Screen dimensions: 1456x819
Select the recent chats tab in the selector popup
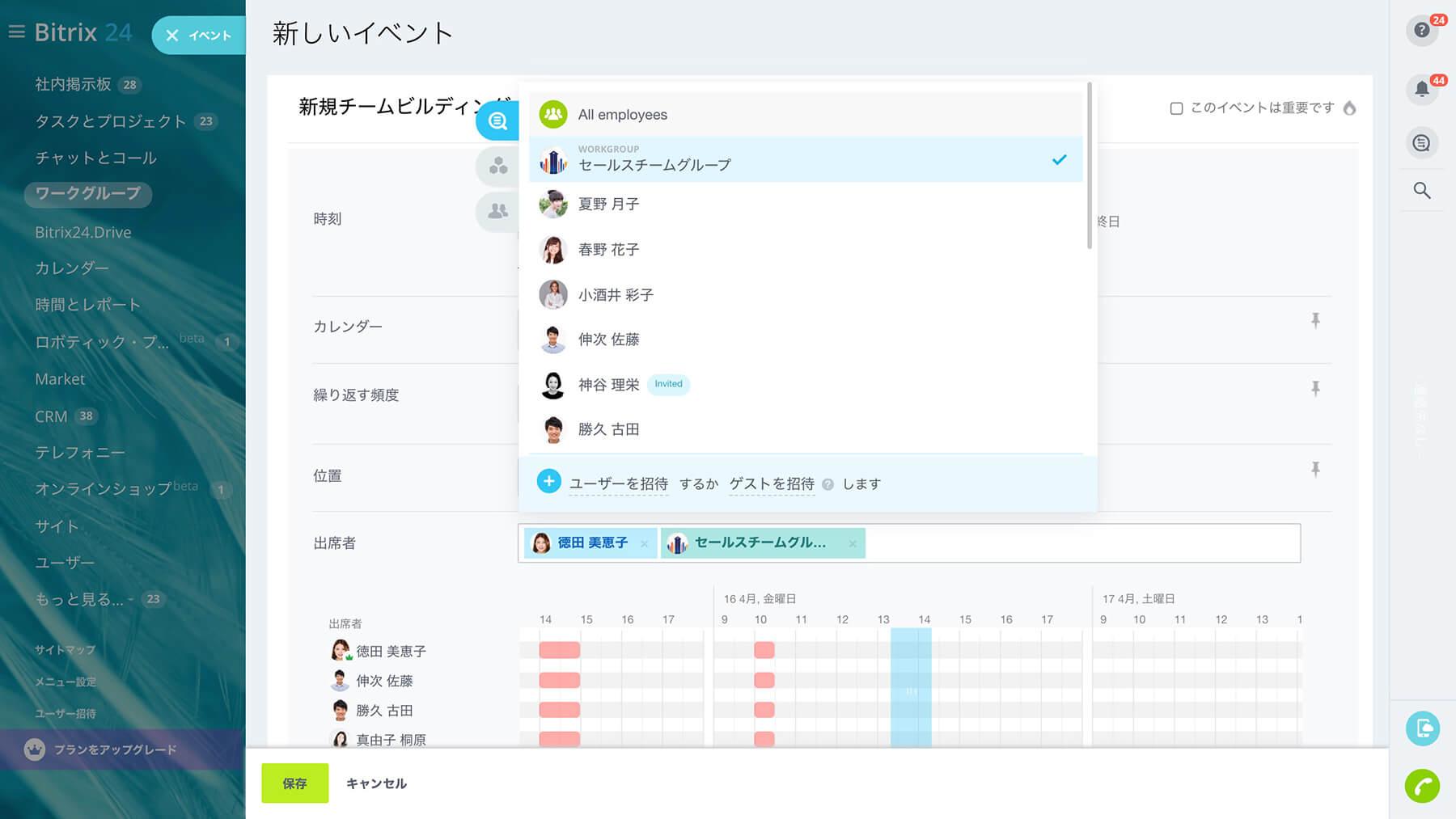pos(497,121)
